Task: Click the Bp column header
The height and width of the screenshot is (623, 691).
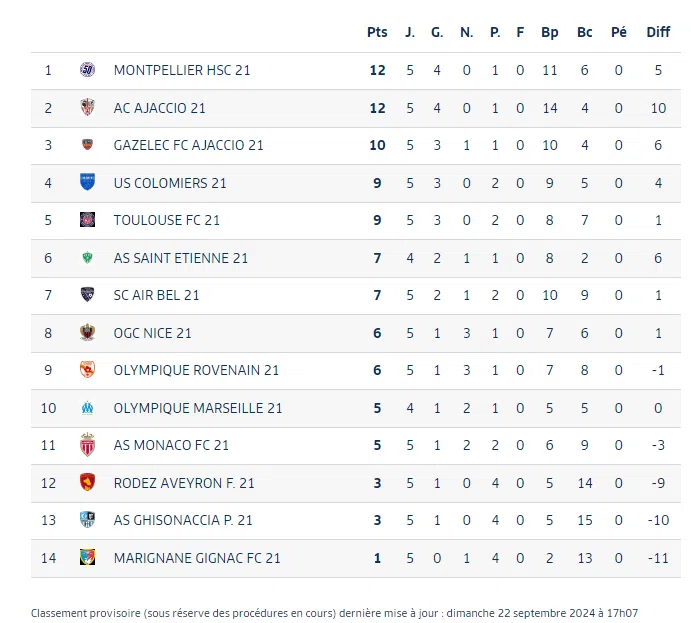Action: click(x=550, y=32)
